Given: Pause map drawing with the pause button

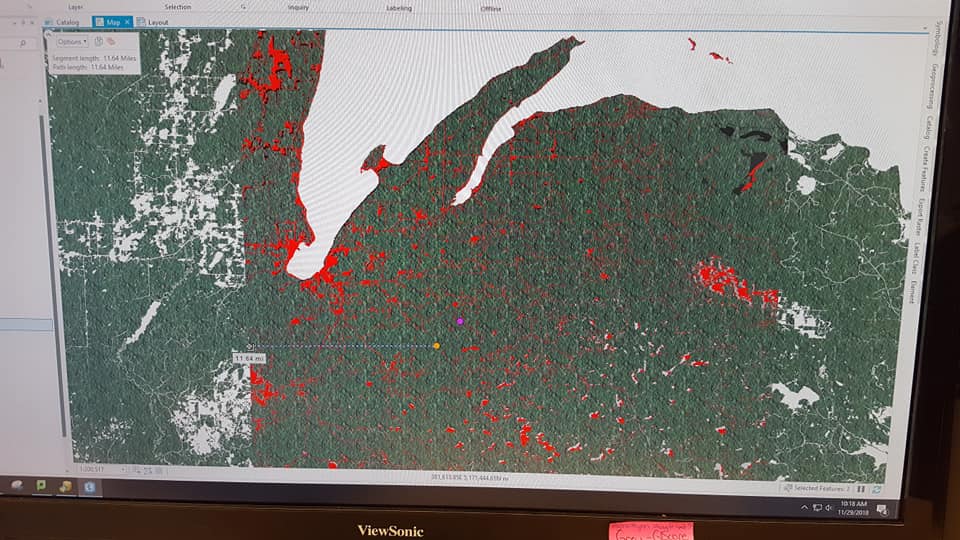Looking at the screenshot, I should (861, 489).
